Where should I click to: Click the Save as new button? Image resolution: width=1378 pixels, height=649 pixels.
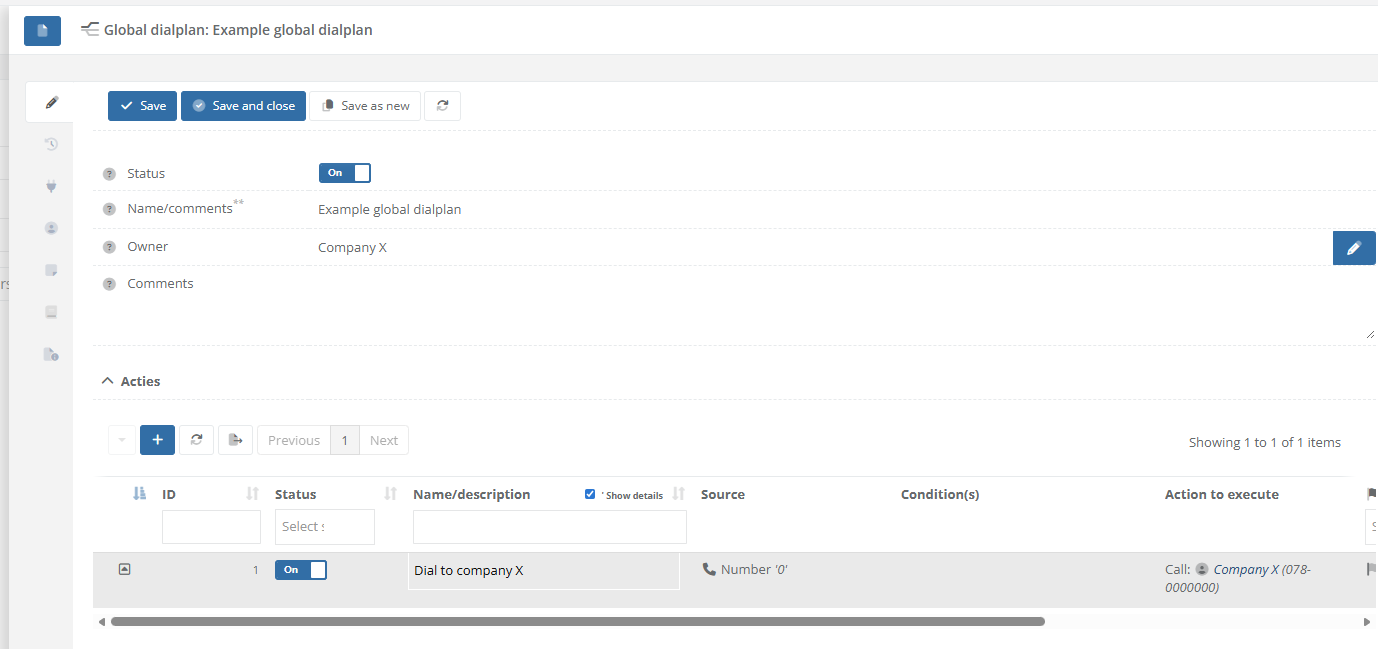pos(365,106)
